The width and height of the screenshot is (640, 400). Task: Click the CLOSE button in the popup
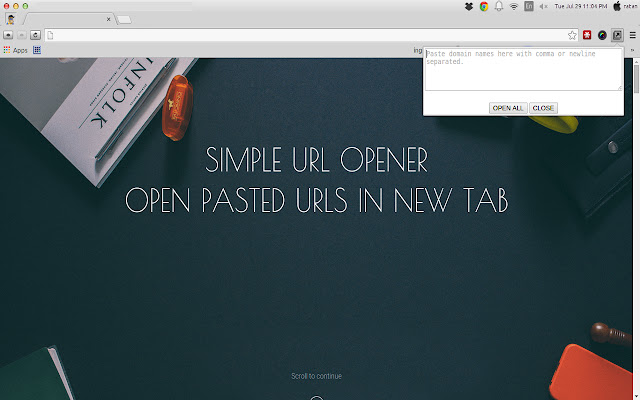(543, 108)
